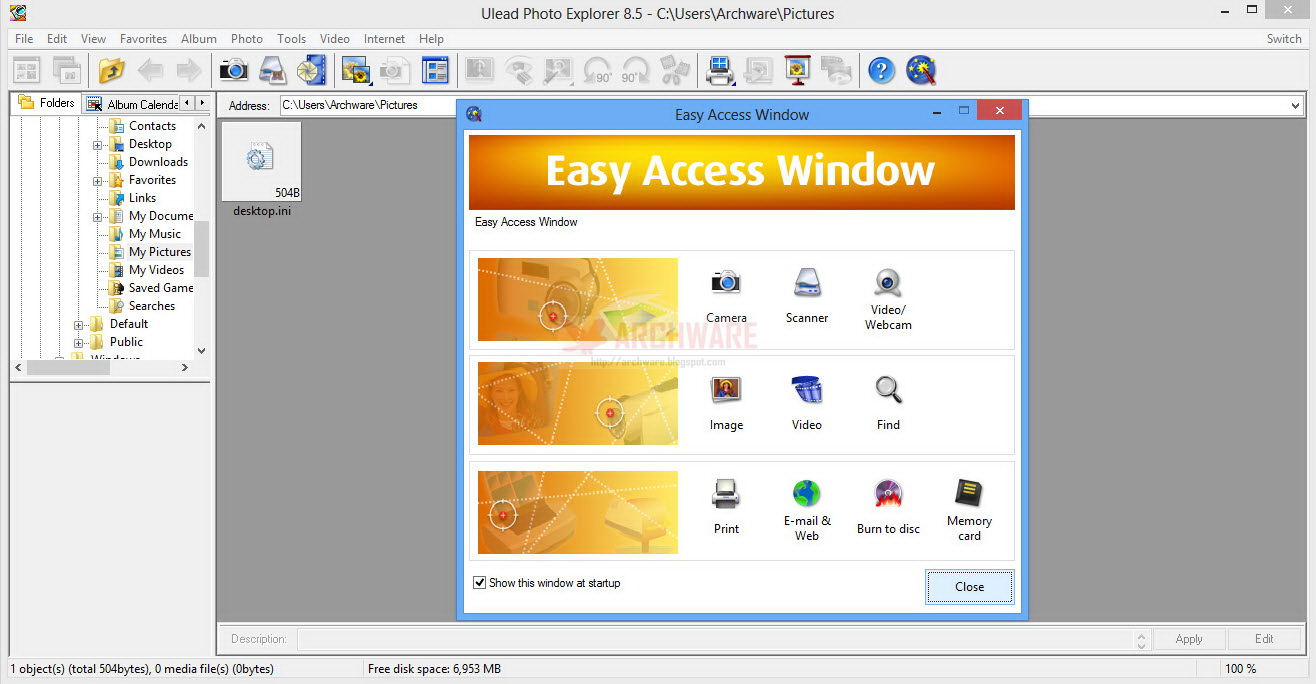Open the Scanner option in Easy Access Window
Image resolution: width=1316 pixels, height=684 pixels.
coord(807,283)
